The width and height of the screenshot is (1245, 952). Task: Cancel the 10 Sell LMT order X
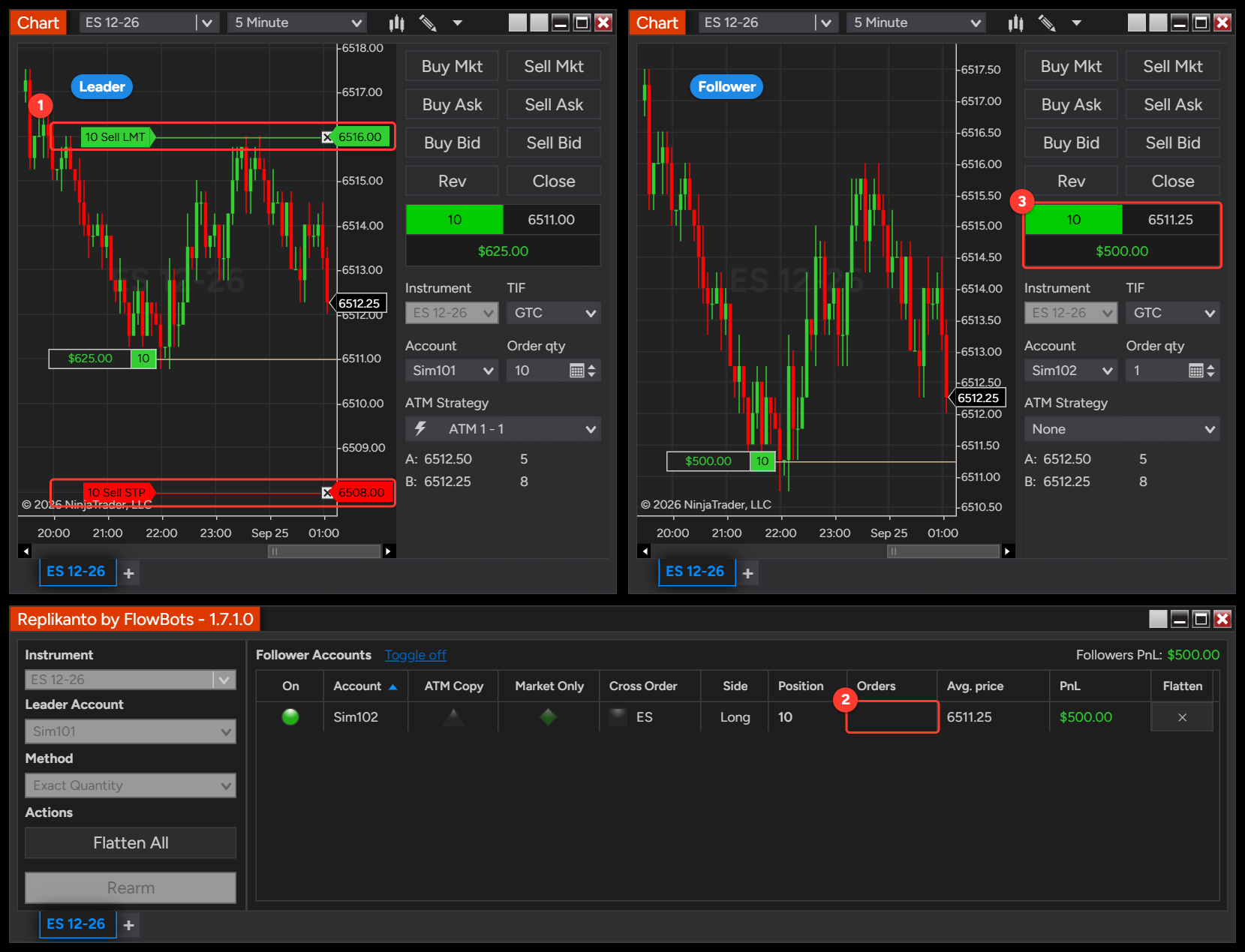(327, 137)
